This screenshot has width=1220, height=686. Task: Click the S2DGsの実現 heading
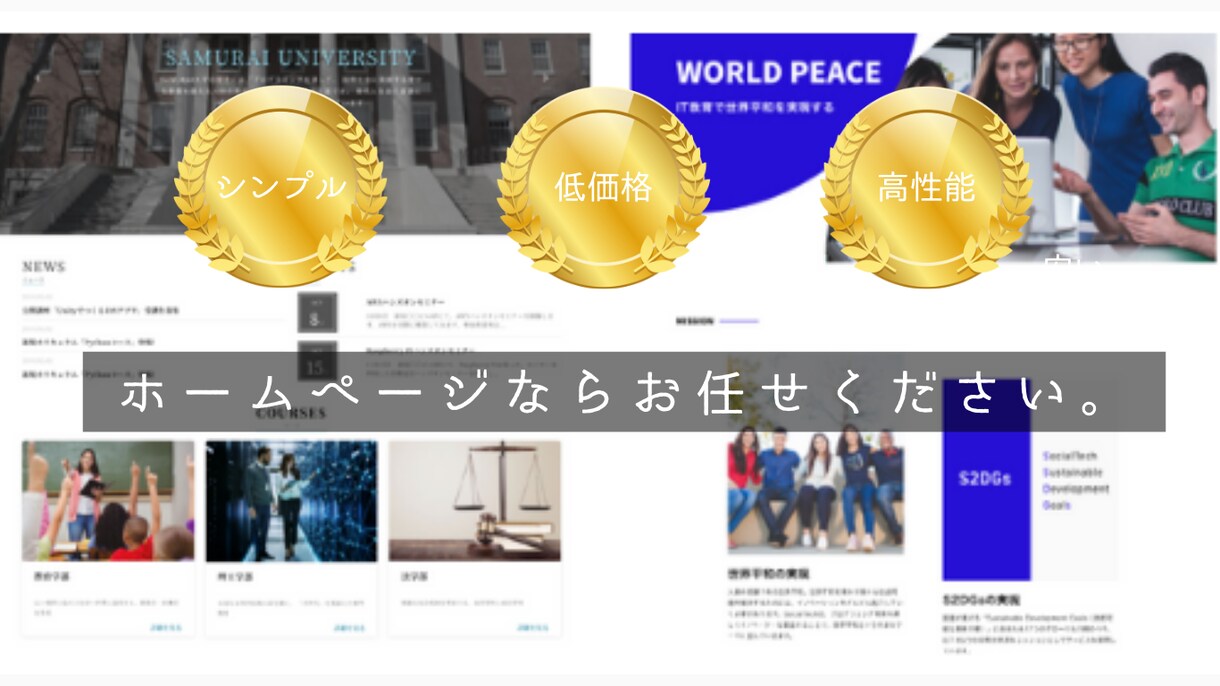[x=981, y=600]
